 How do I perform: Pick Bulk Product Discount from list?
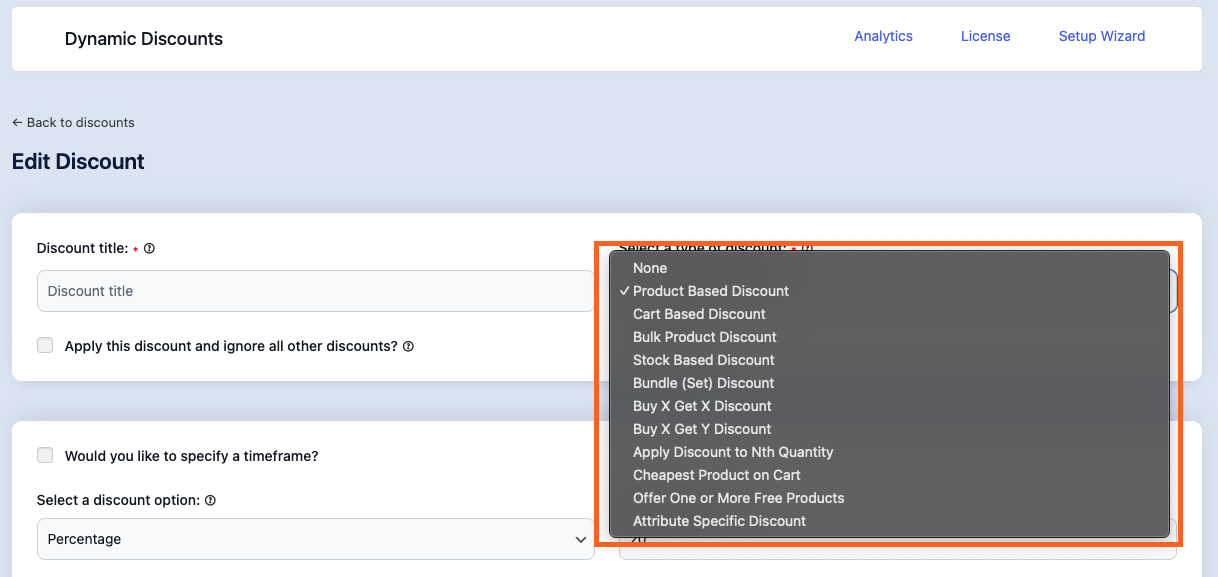(704, 337)
